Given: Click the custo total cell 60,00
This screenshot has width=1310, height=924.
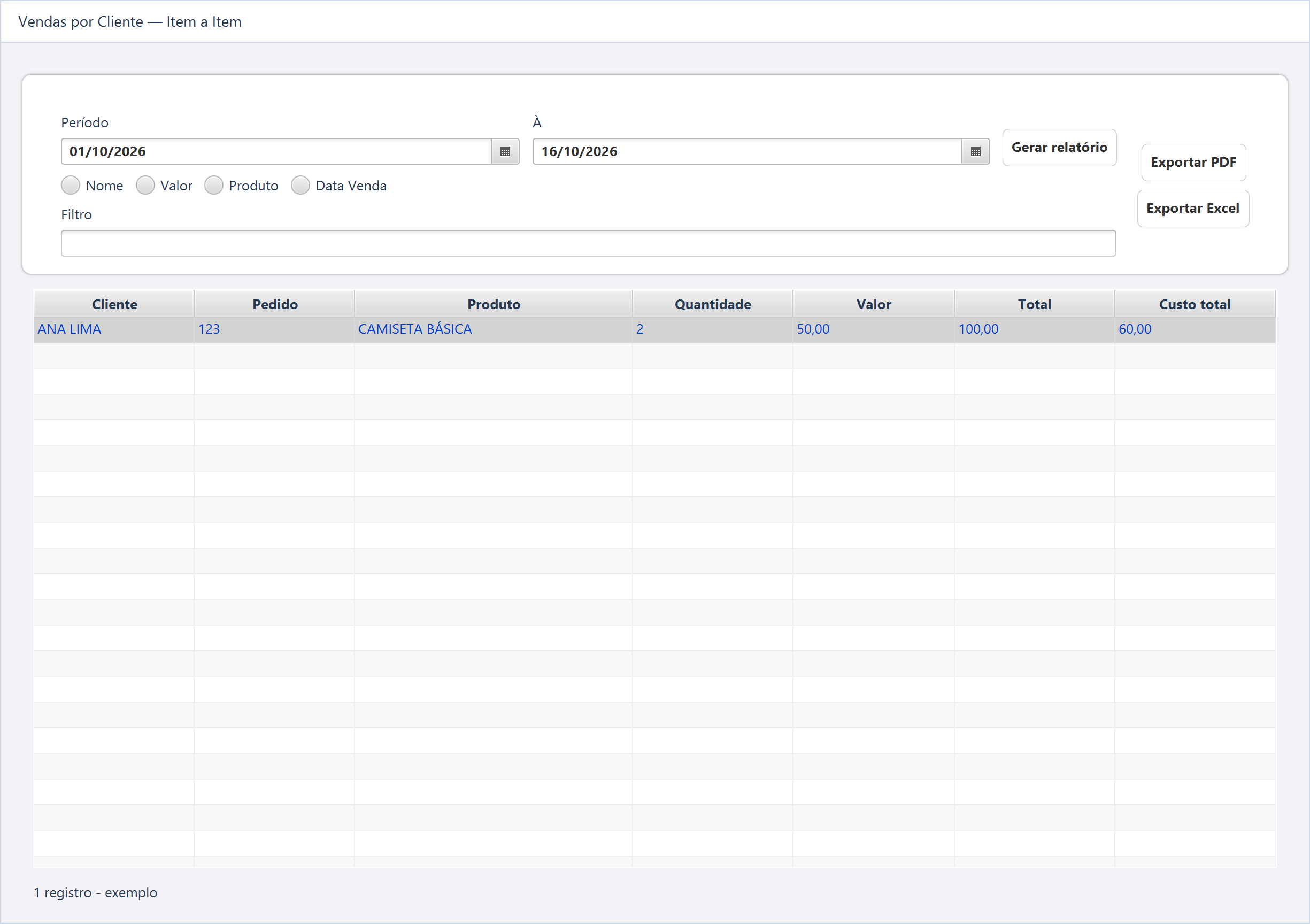Looking at the screenshot, I should tap(1195, 329).
